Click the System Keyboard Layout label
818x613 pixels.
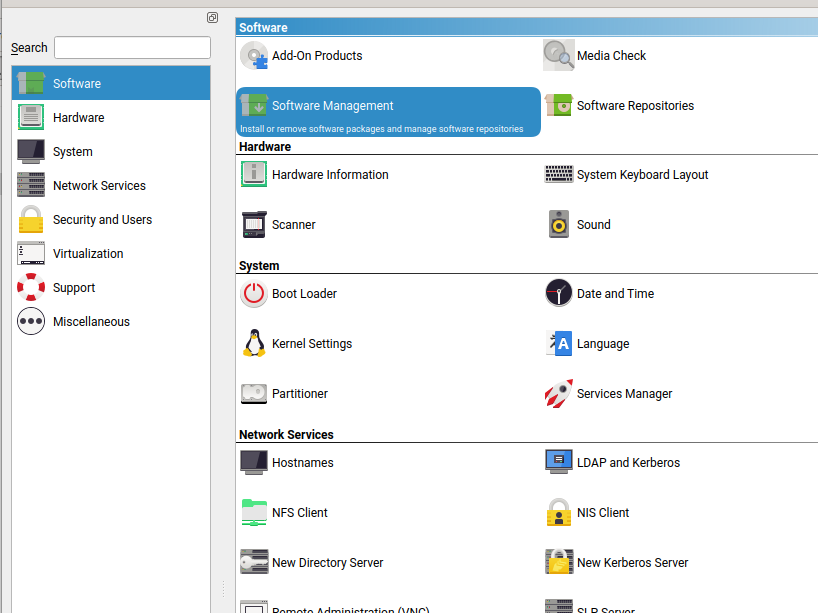(x=643, y=175)
